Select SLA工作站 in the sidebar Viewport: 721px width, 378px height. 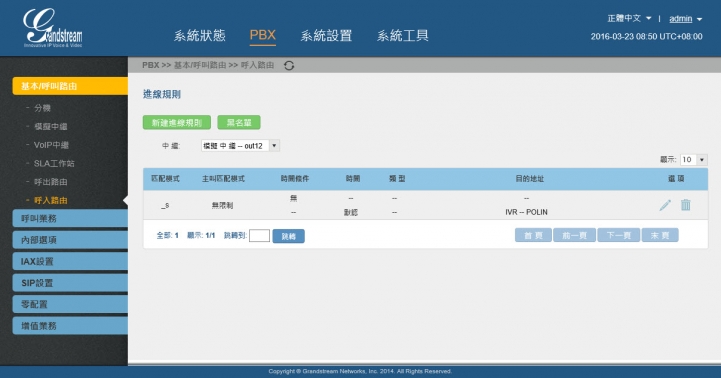pos(54,163)
